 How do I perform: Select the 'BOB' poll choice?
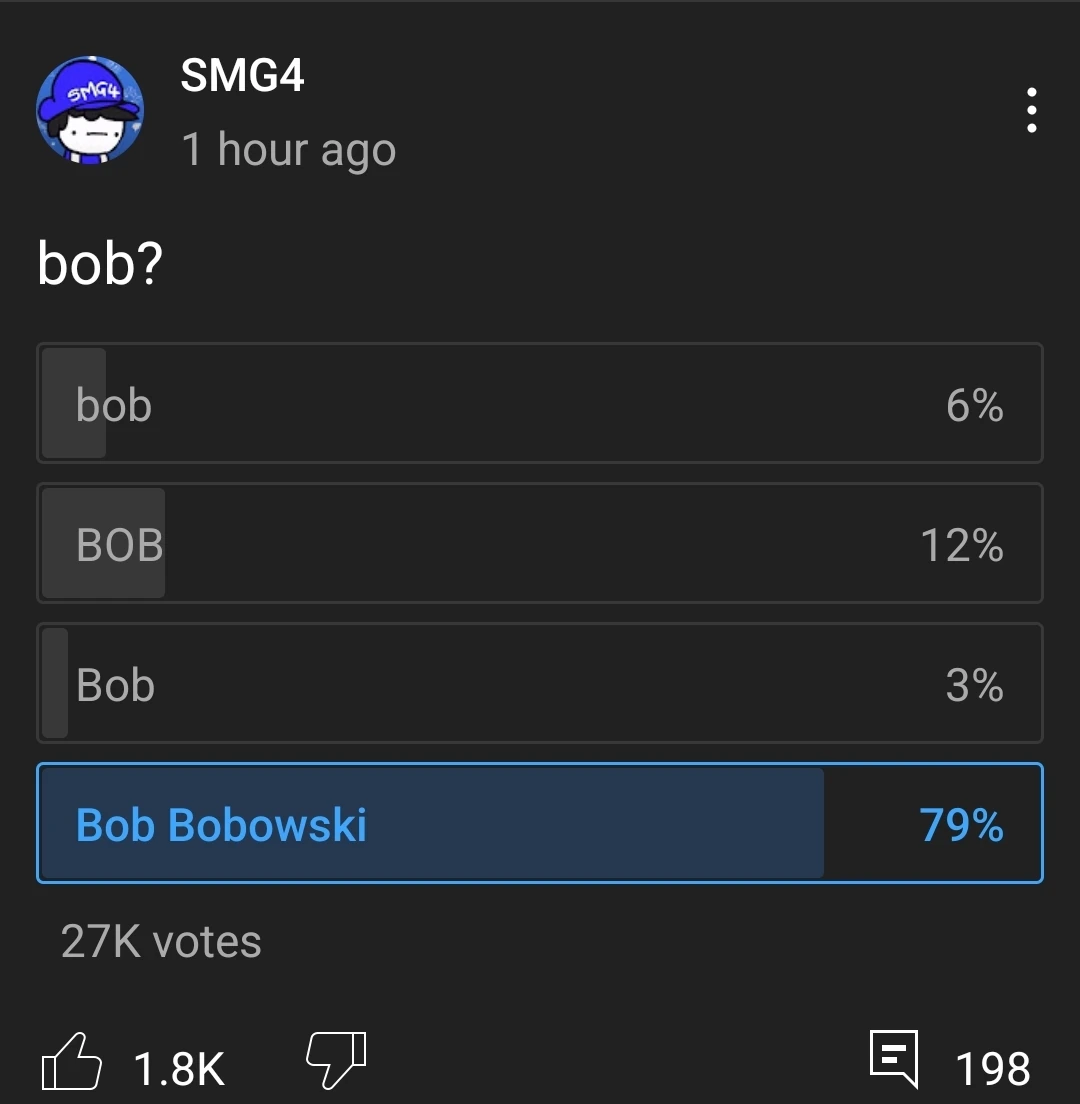coord(540,543)
